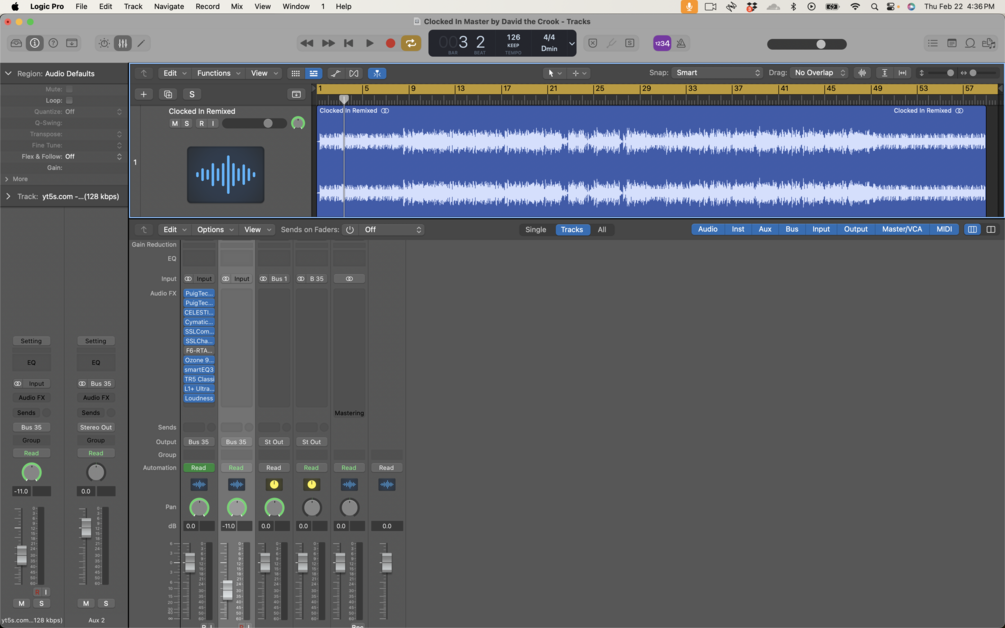Click the Bus 35 output slot in inspector
This screenshot has height=628, width=1005.
tap(31, 427)
